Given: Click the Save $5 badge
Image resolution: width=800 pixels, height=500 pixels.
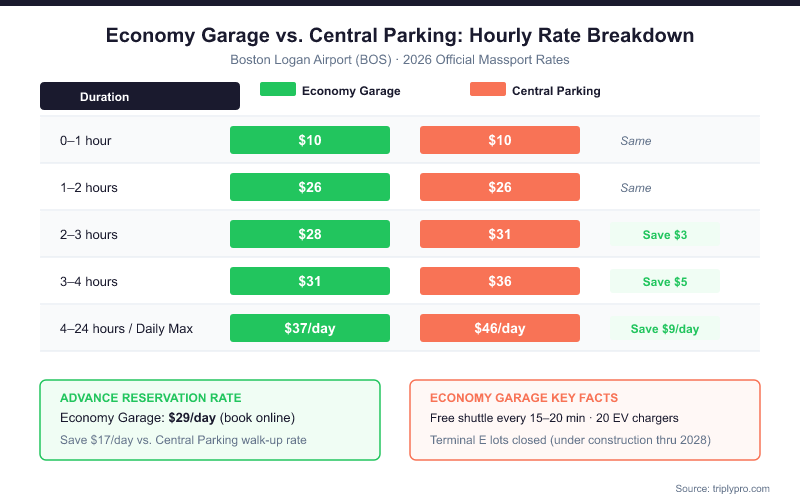Looking at the screenshot, I should (664, 281).
